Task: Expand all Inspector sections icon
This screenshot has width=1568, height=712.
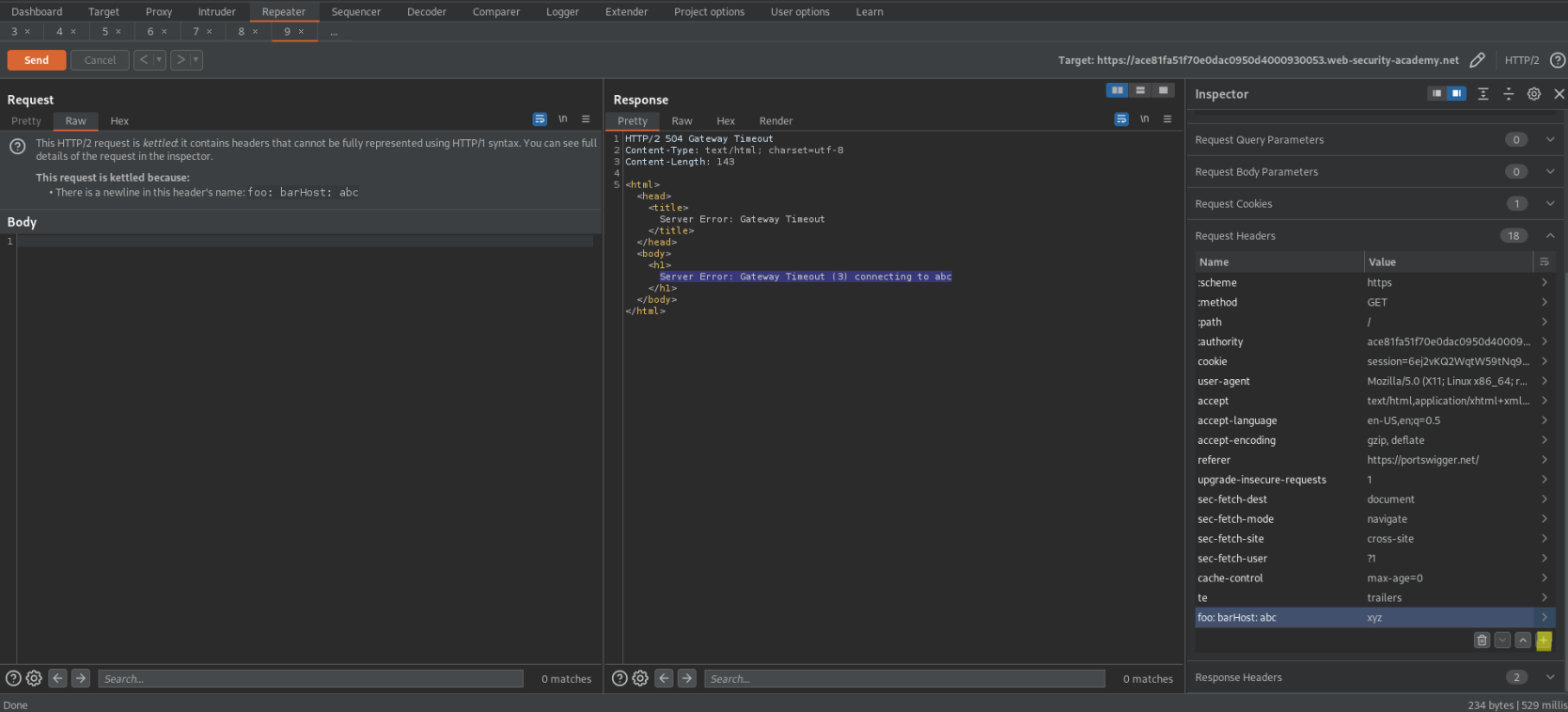Action: coord(1483,94)
